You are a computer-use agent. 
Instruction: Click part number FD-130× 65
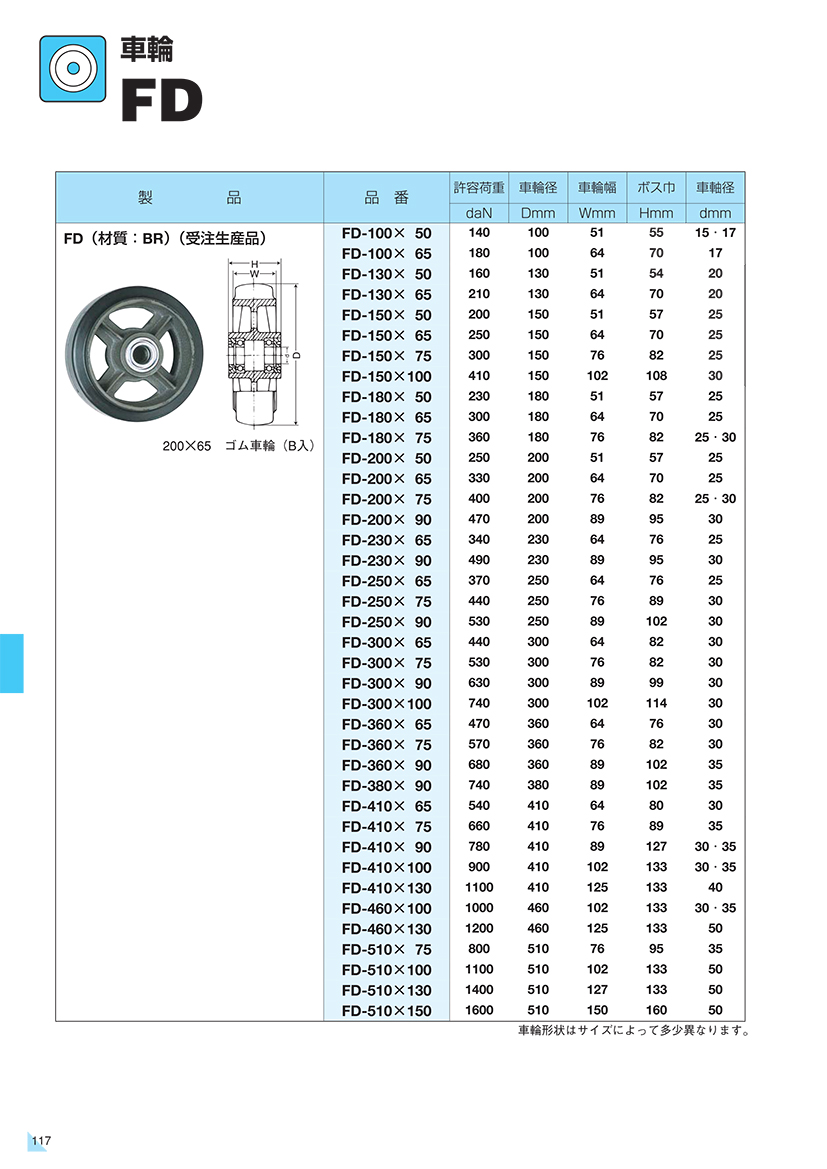click(x=386, y=294)
